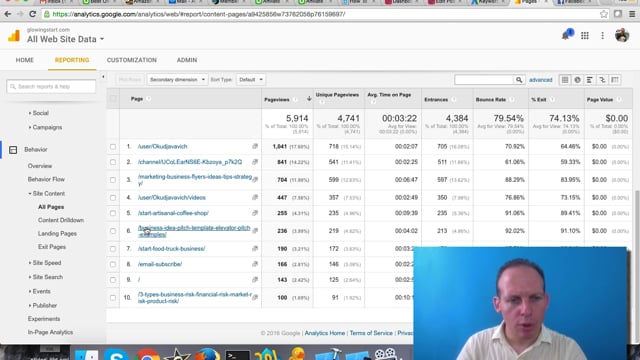This screenshot has width=640, height=360.
Task: Expand the Site Speed section
Action: point(45,263)
